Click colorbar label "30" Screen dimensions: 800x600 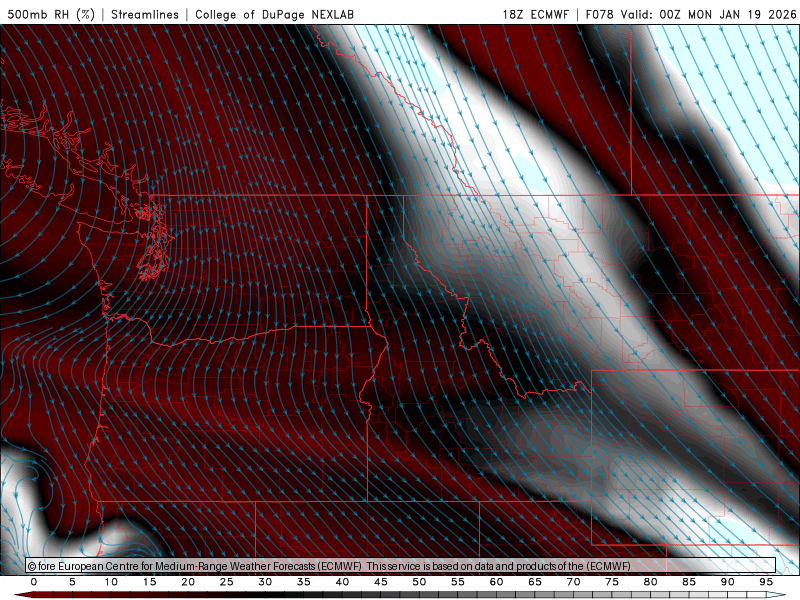click(x=265, y=582)
